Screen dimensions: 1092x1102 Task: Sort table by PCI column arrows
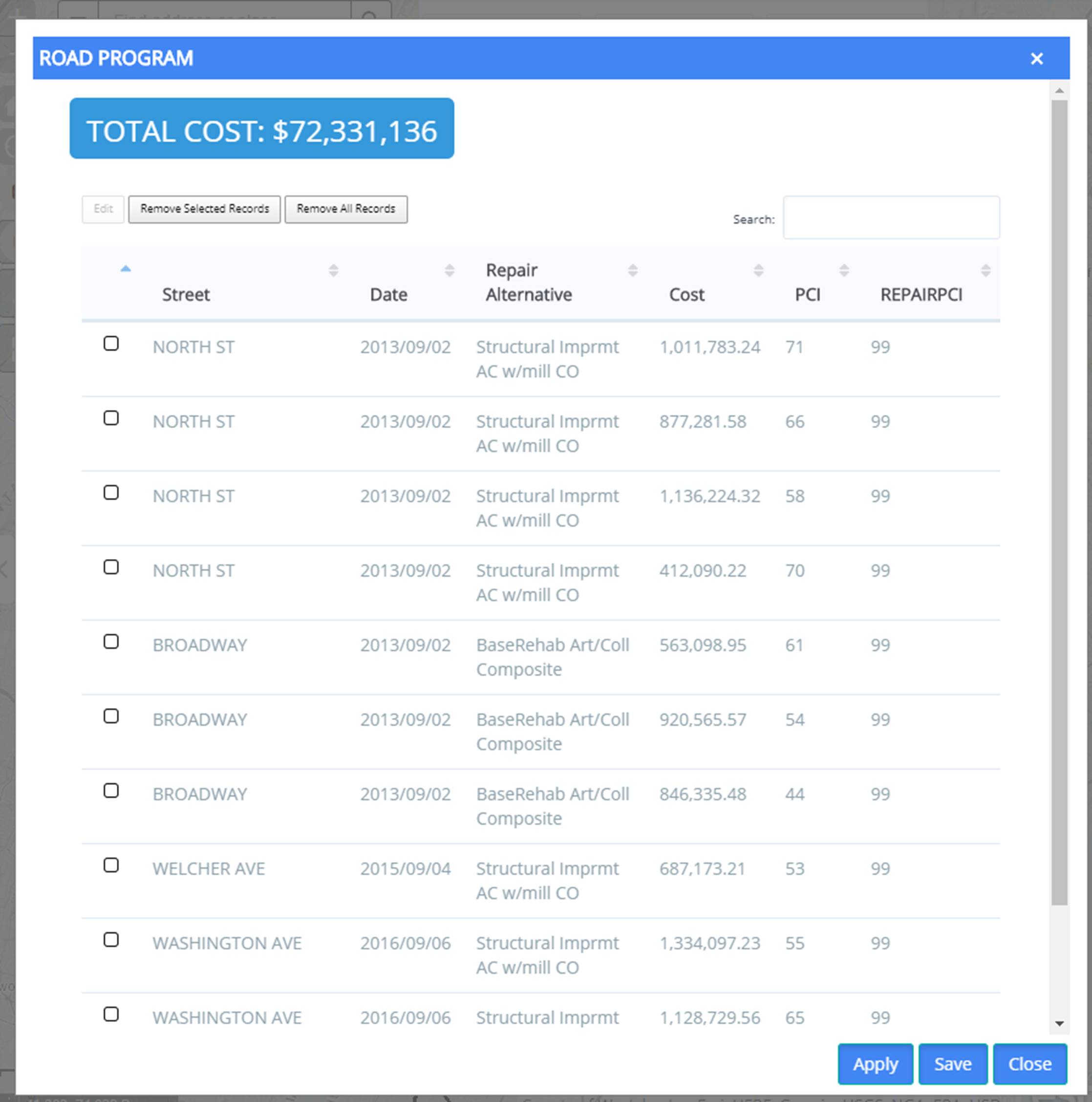point(844,270)
